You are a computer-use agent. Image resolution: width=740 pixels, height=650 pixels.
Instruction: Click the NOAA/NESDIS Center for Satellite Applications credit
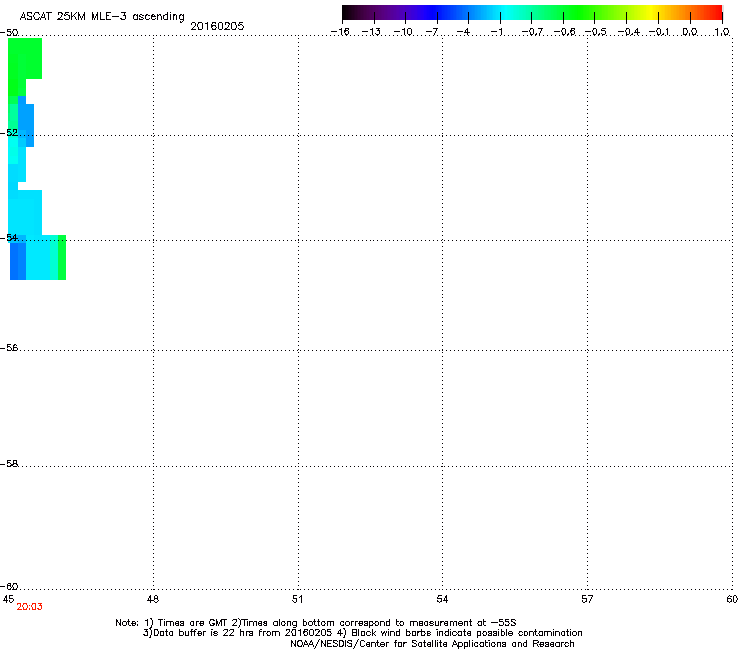[432, 644]
